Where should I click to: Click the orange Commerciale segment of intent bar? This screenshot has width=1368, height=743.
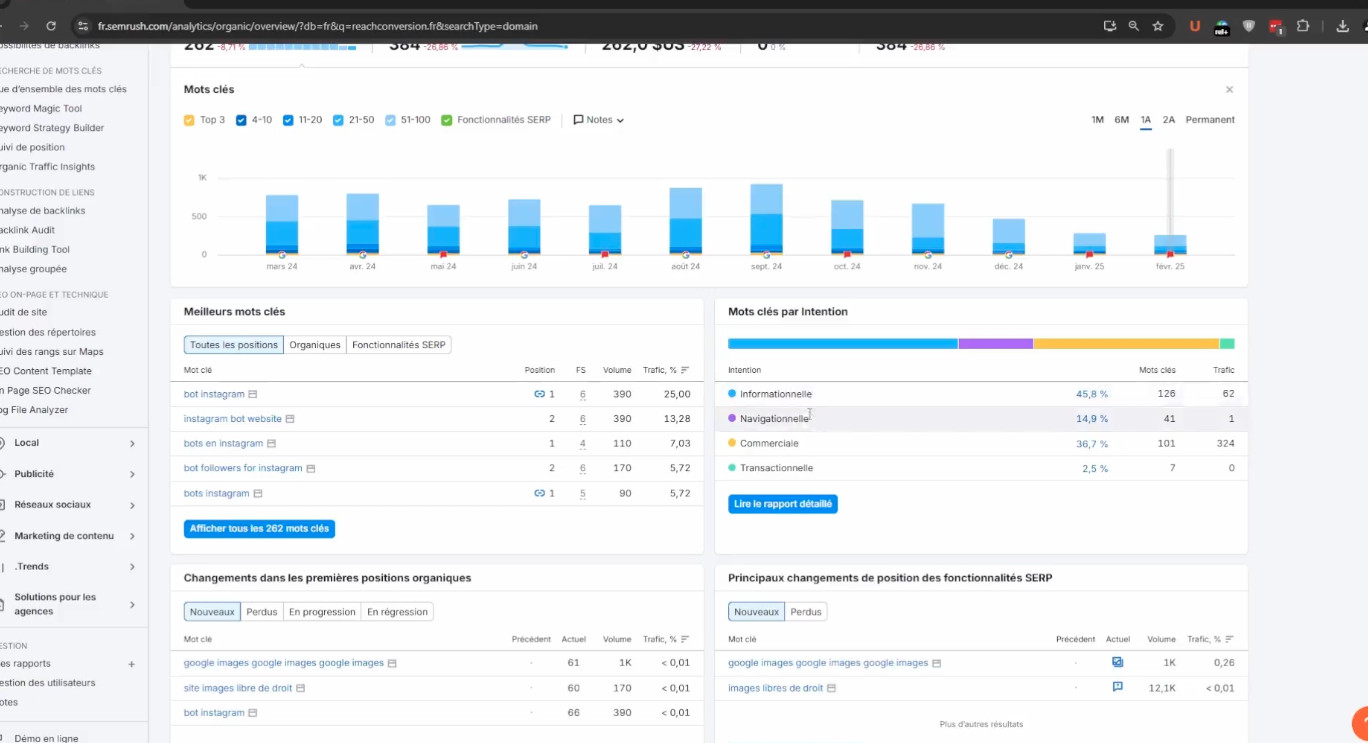pyautogui.click(x=1125, y=344)
